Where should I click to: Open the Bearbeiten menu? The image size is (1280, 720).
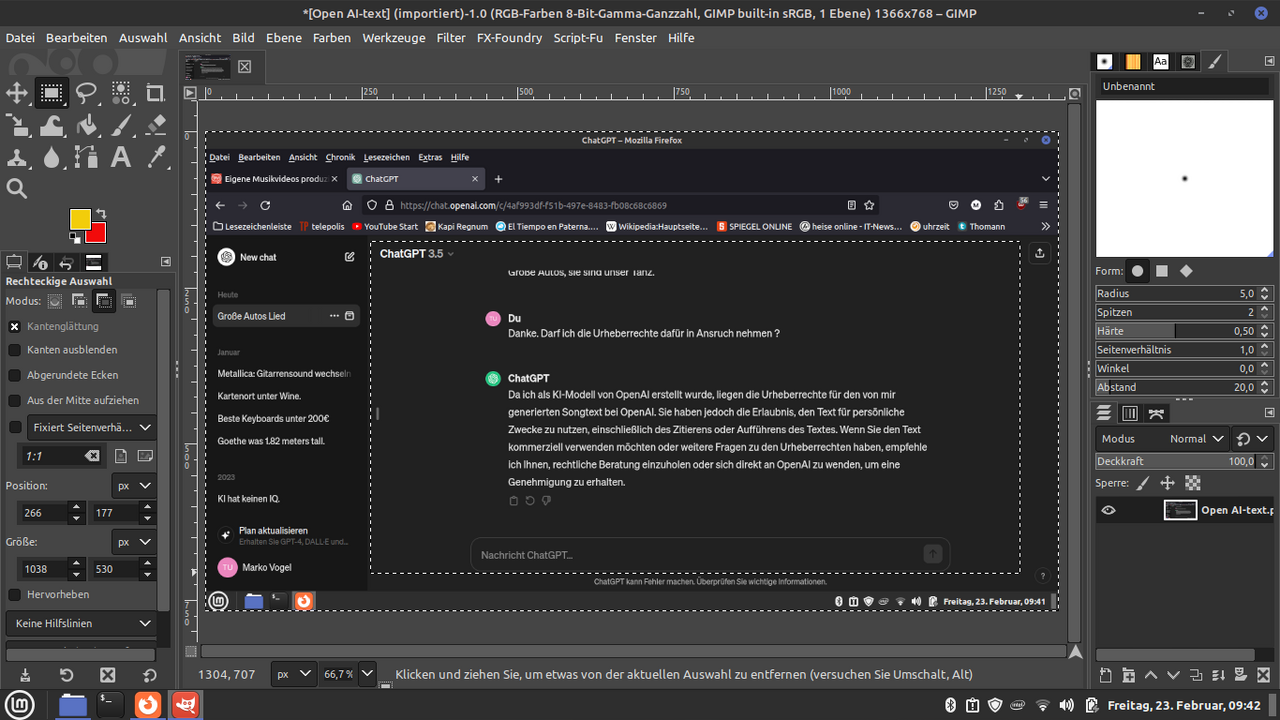click(x=76, y=38)
